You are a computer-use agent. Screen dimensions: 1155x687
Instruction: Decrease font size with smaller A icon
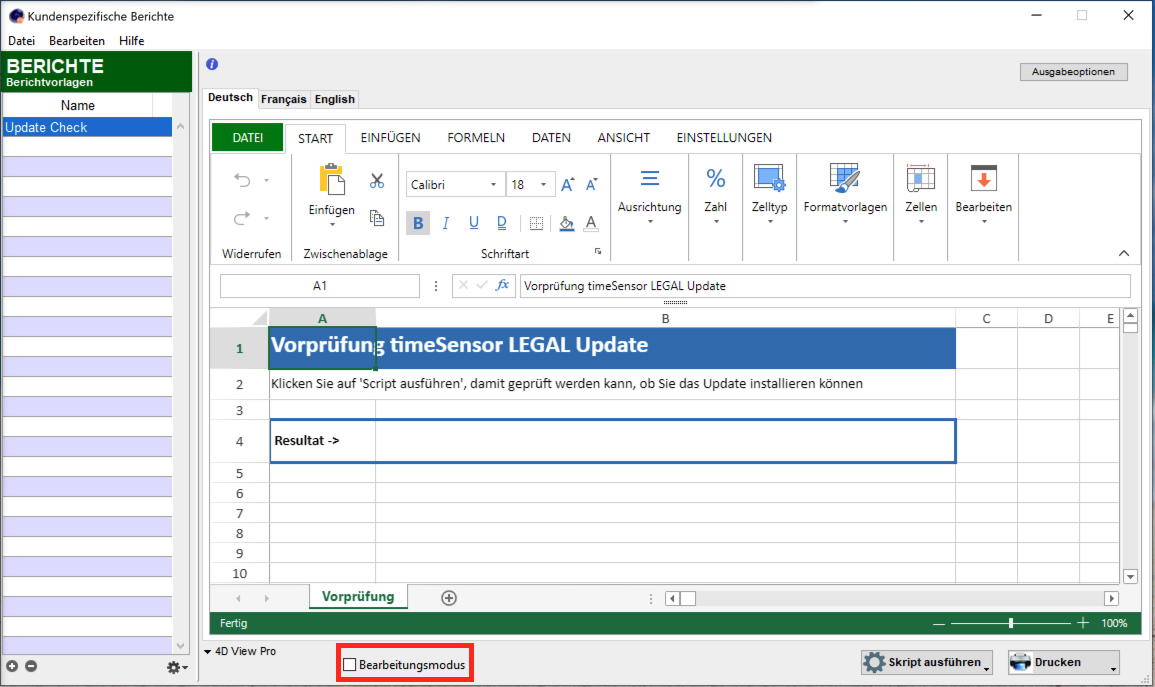[x=591, y=184]
